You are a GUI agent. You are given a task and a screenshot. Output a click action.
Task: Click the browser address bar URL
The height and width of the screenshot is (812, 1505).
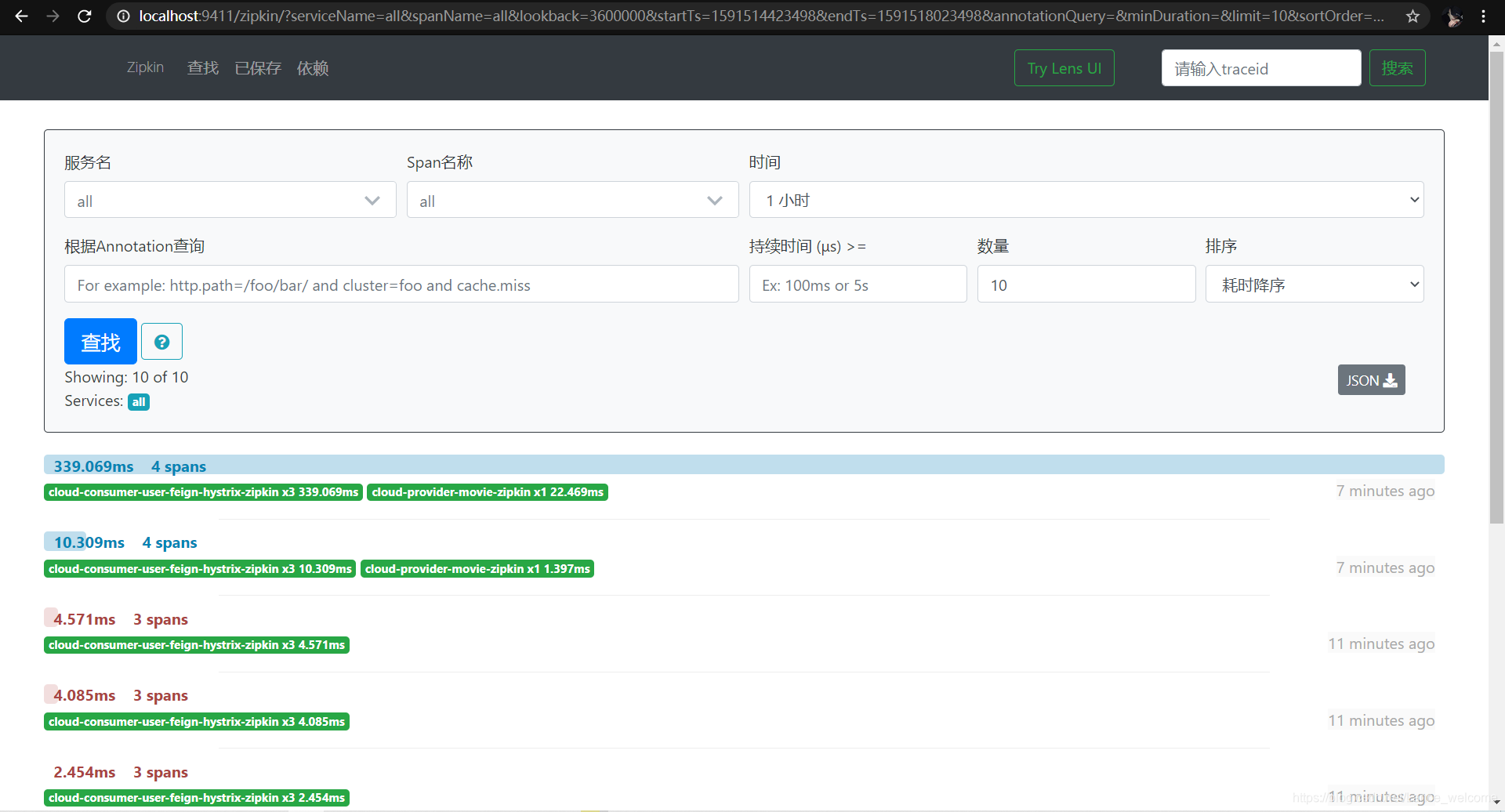760,16
